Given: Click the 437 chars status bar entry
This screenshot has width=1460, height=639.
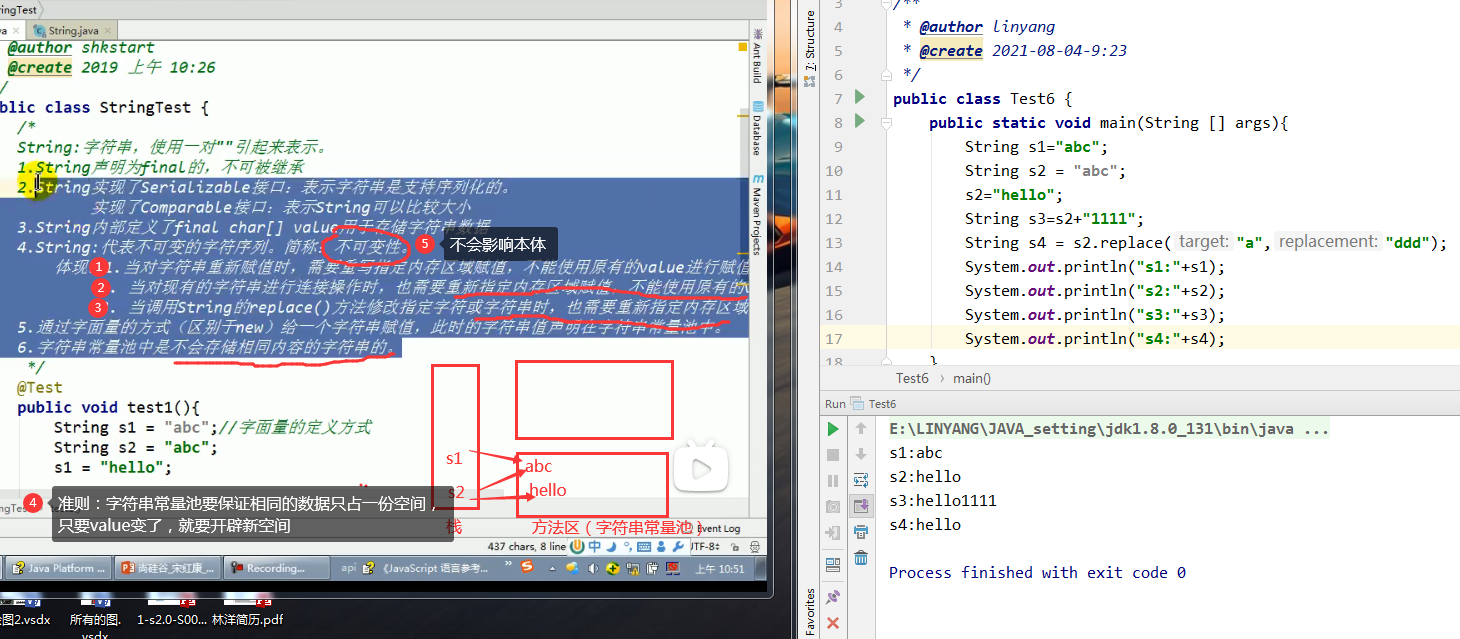Looking at the screenshot, I should (526, 547).
